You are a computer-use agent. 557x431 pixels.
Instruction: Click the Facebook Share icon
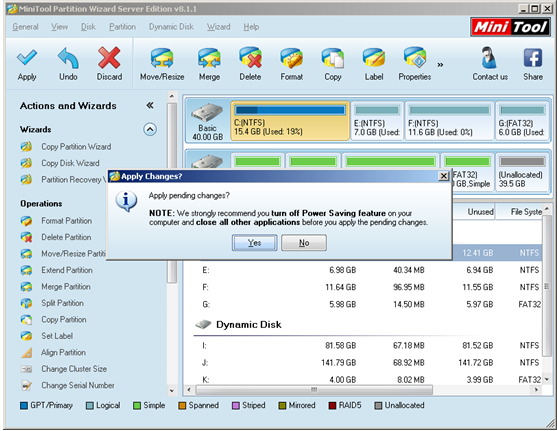click(533, 58)
